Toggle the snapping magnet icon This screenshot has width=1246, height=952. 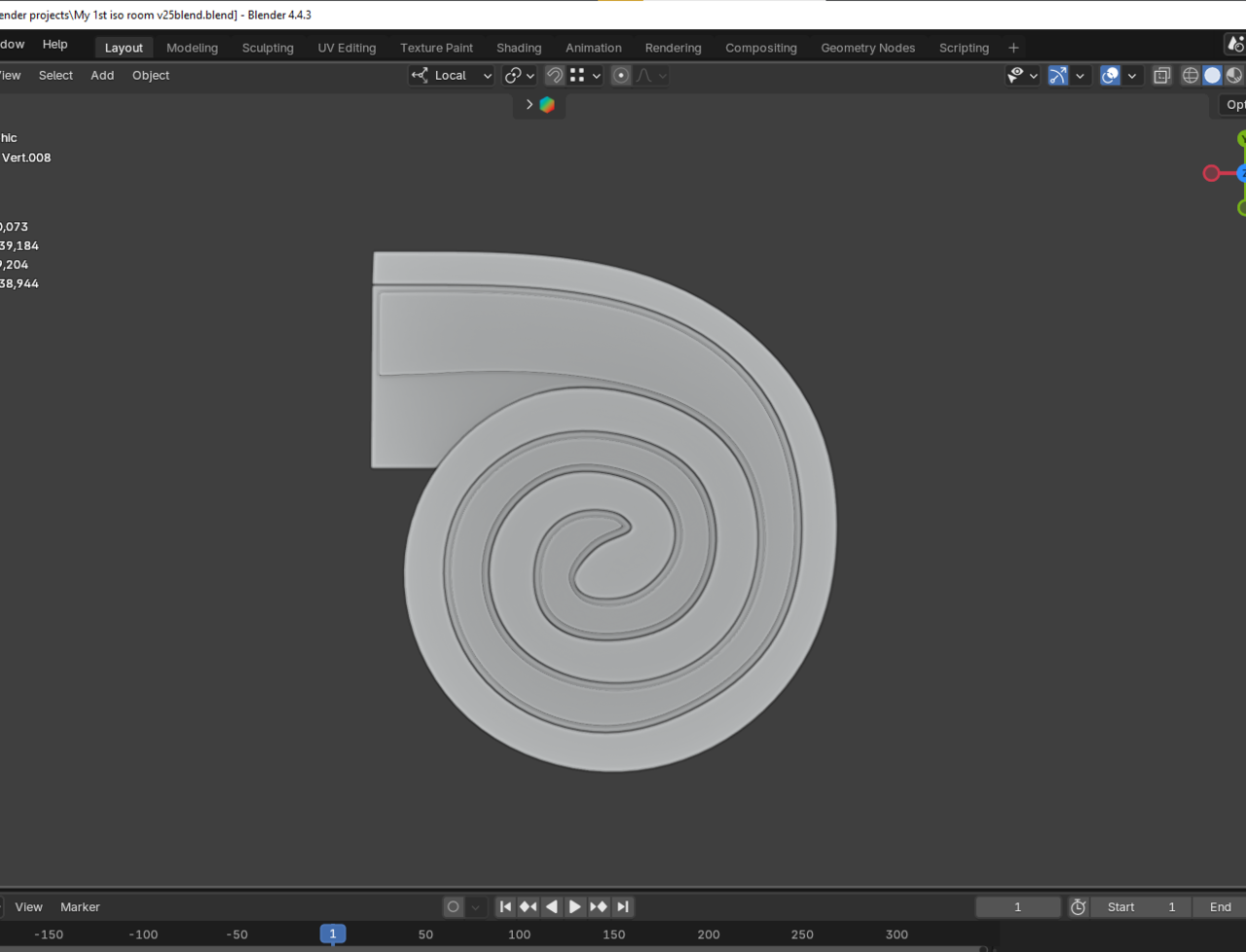click(x=555, y=76)
